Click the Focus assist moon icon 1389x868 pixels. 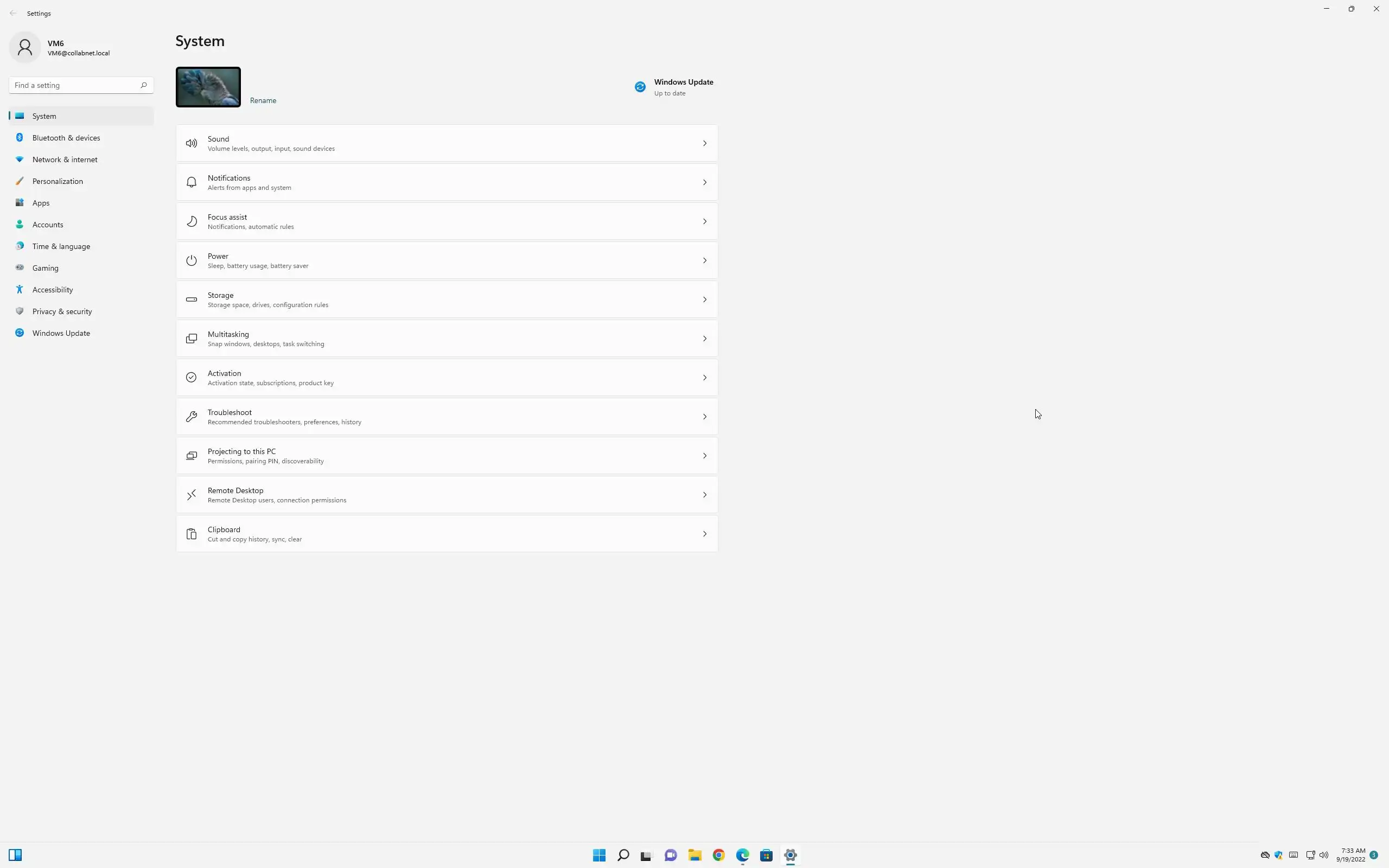coord(191,221)
